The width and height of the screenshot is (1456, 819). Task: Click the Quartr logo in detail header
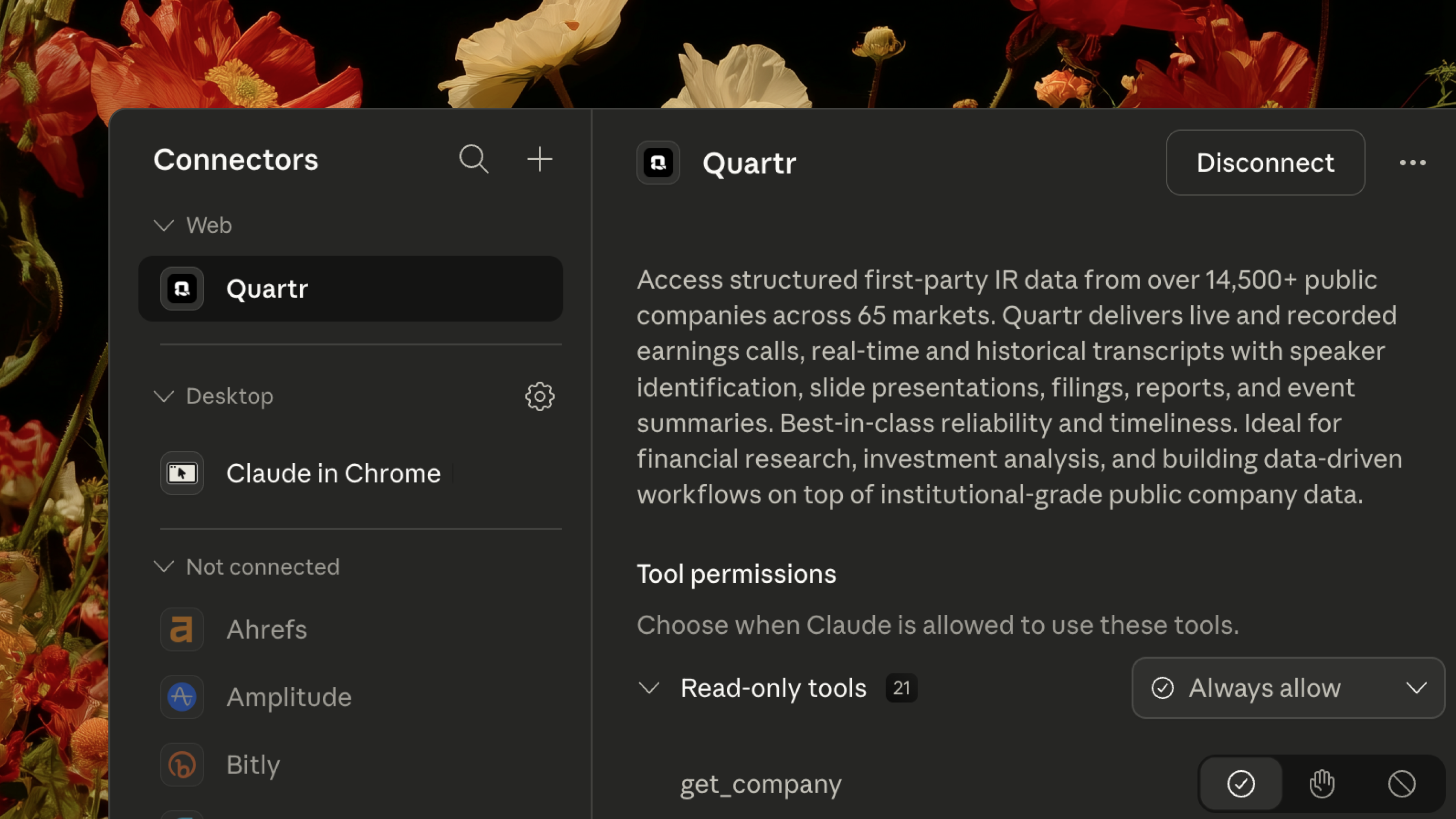pos(658,163)
